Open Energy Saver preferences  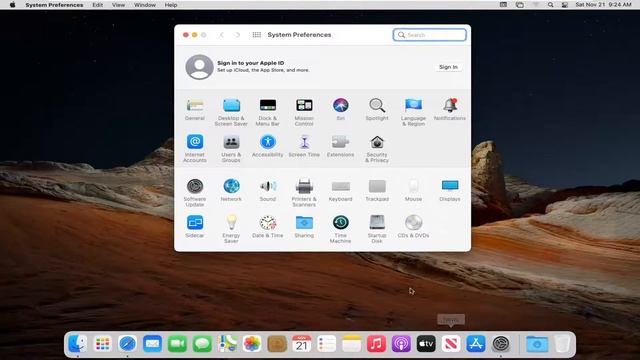(231, 229)
